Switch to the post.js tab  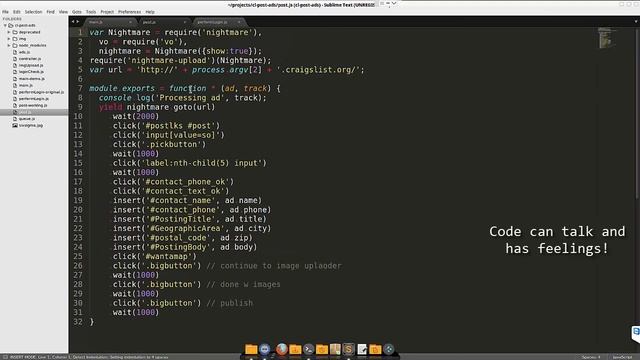163,22
